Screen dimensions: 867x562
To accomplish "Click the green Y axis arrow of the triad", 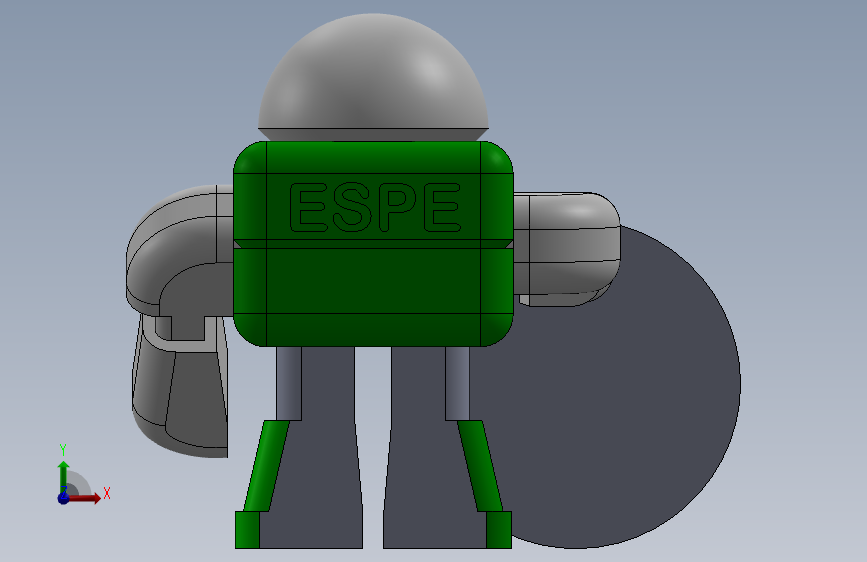I will (x=64, y=476).
